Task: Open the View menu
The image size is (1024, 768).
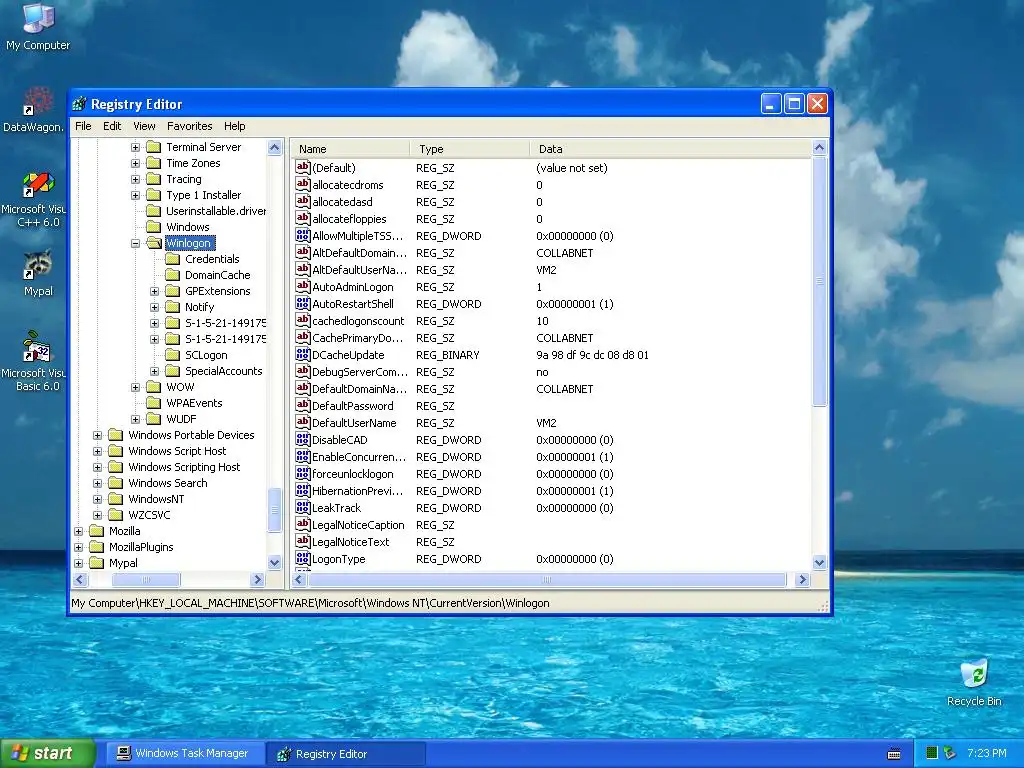Action: [x=144, y=126]
